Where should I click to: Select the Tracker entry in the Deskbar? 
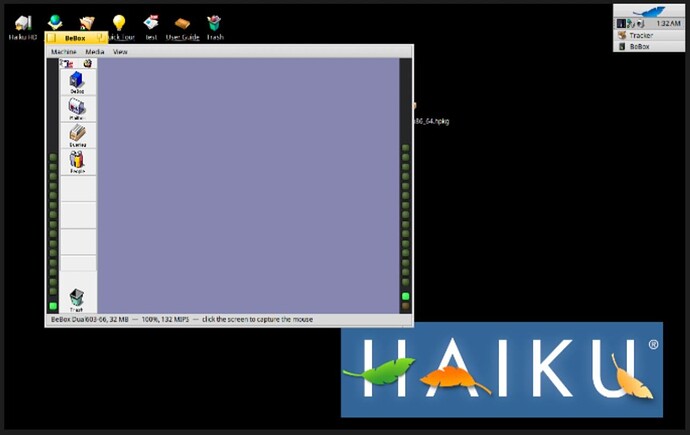[x=649, y=35]
